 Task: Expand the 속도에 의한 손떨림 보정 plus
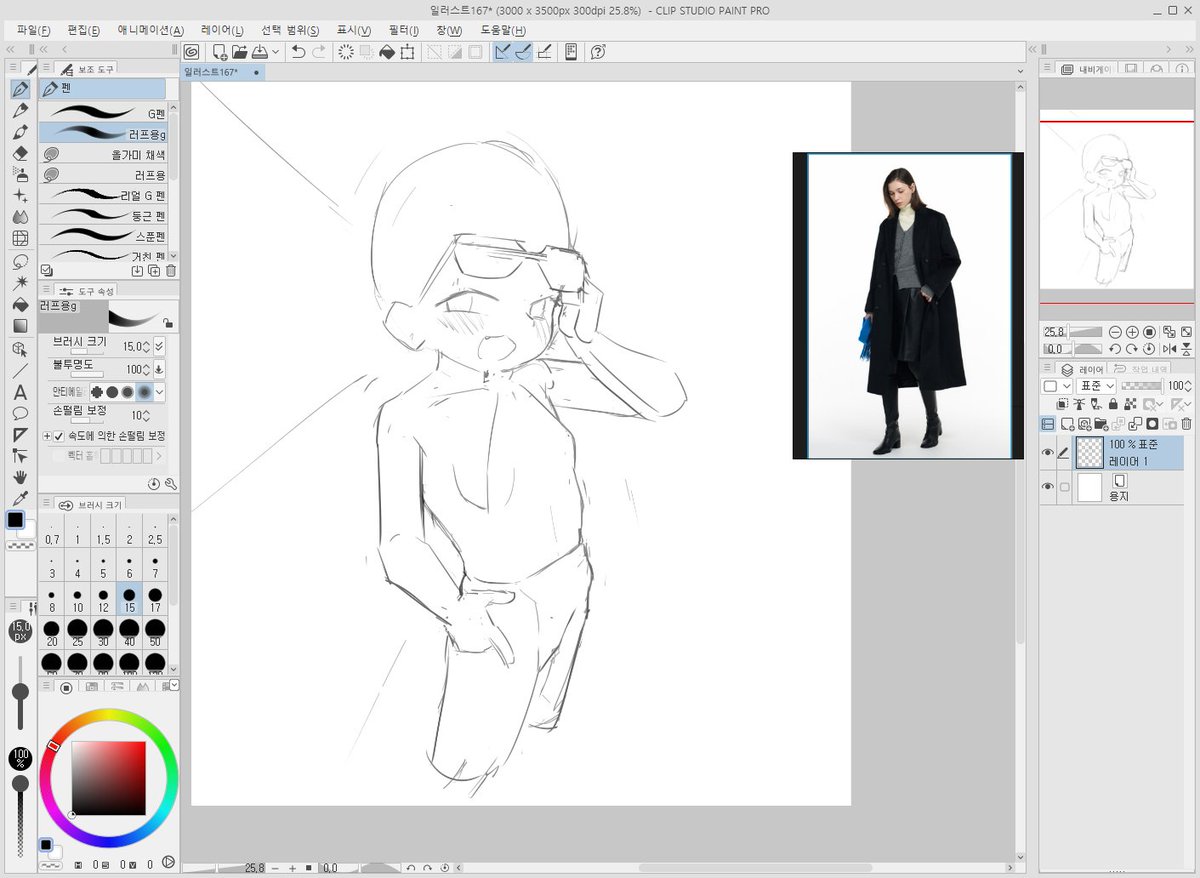click(x=47, y=436)
